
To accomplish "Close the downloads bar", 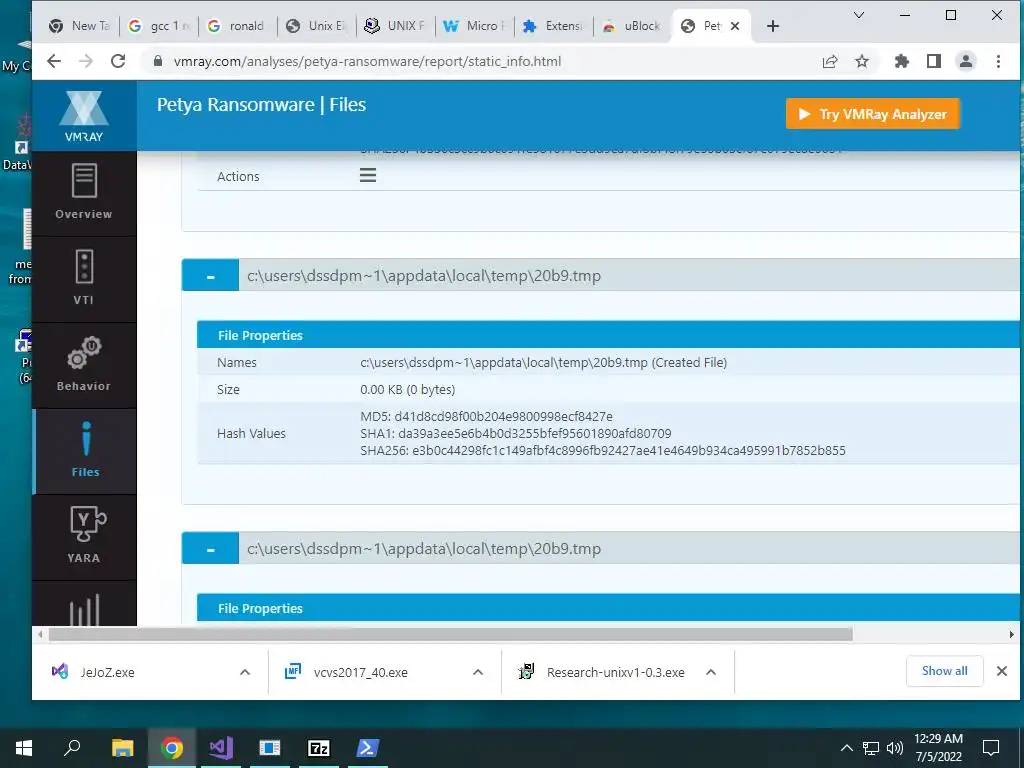I will point(1002,671).
